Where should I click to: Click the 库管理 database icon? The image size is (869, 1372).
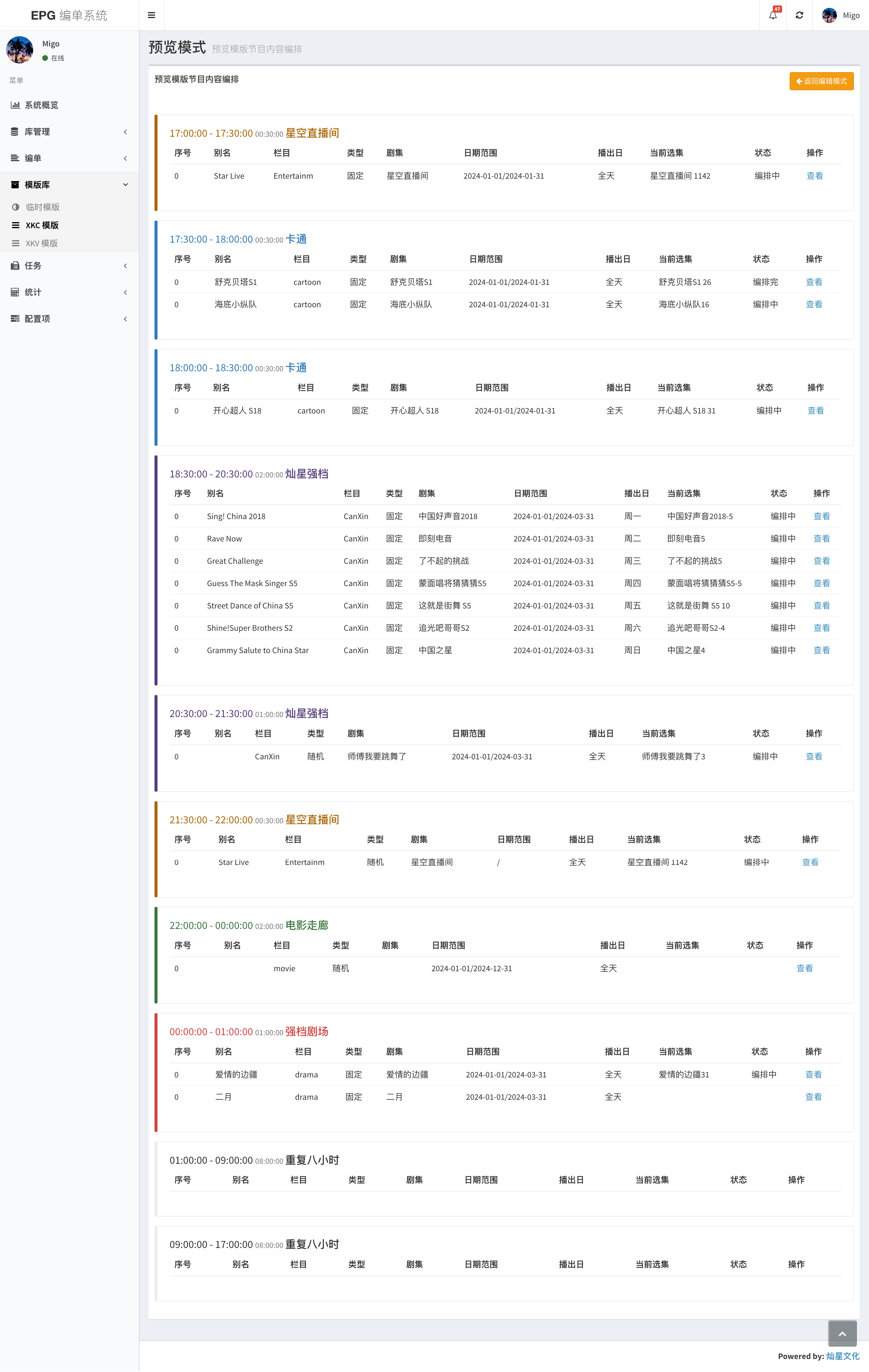point(15,132)
